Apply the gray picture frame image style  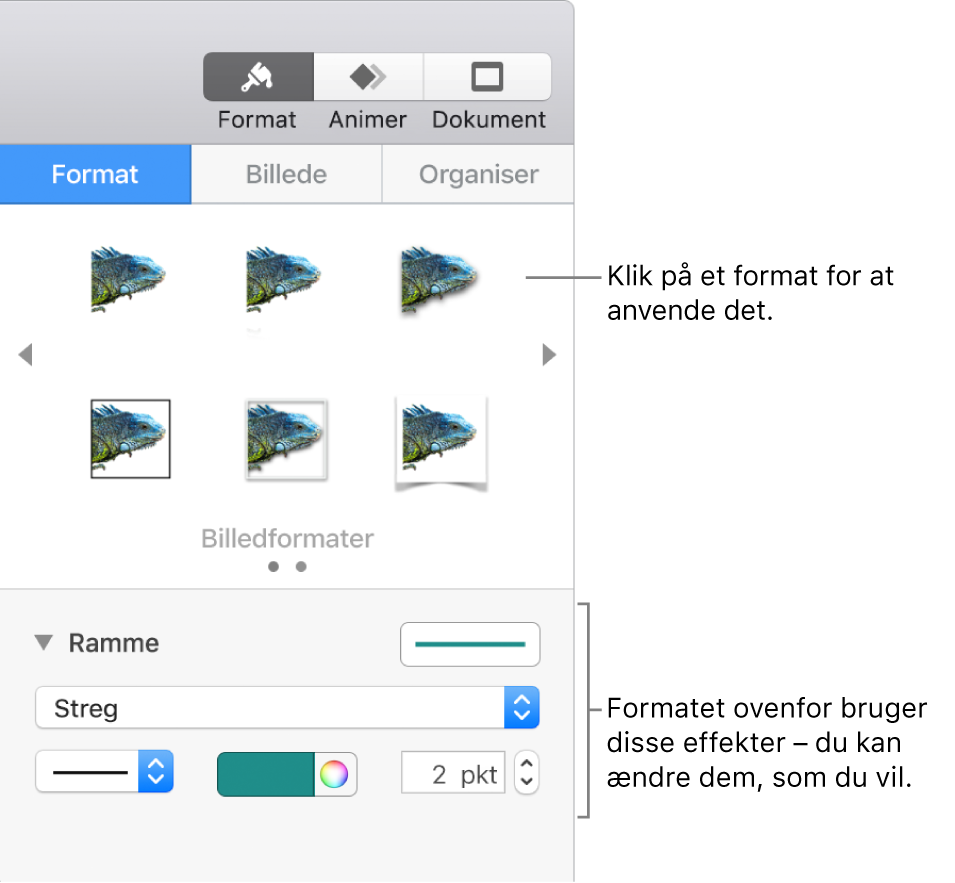(x=286, y=440)
